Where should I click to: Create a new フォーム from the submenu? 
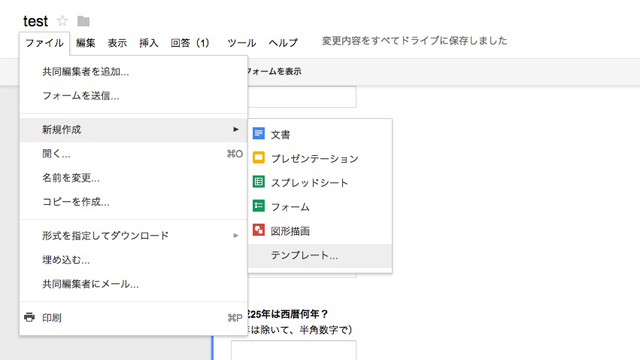pos(320,206)
